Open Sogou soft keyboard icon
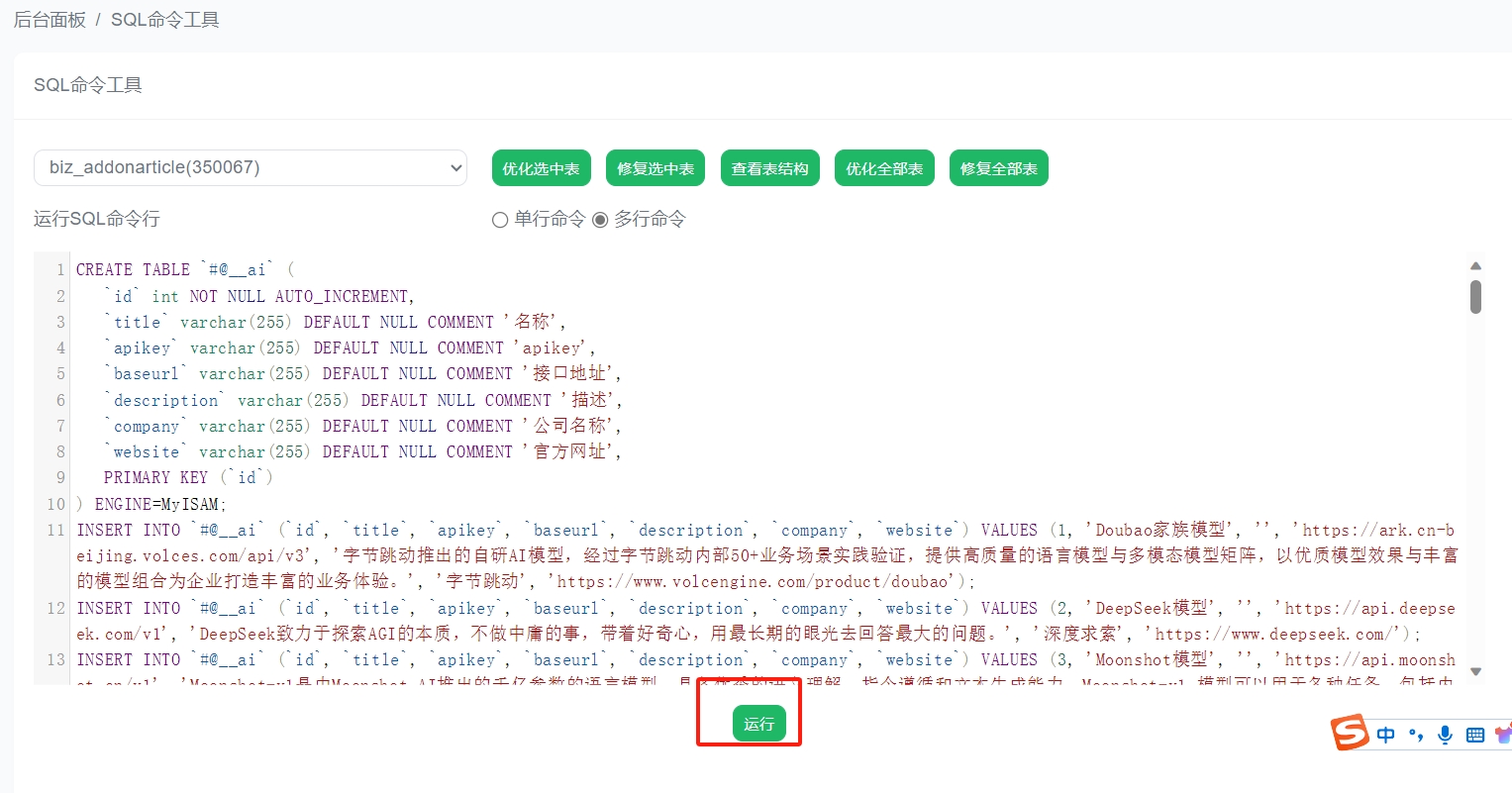This screenshot has width=1512, height=793. coord(1475,735)
